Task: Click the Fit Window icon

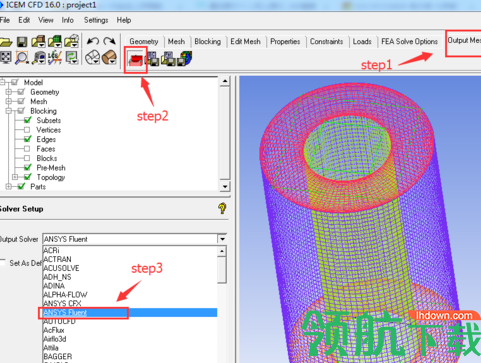Action: 6,58
